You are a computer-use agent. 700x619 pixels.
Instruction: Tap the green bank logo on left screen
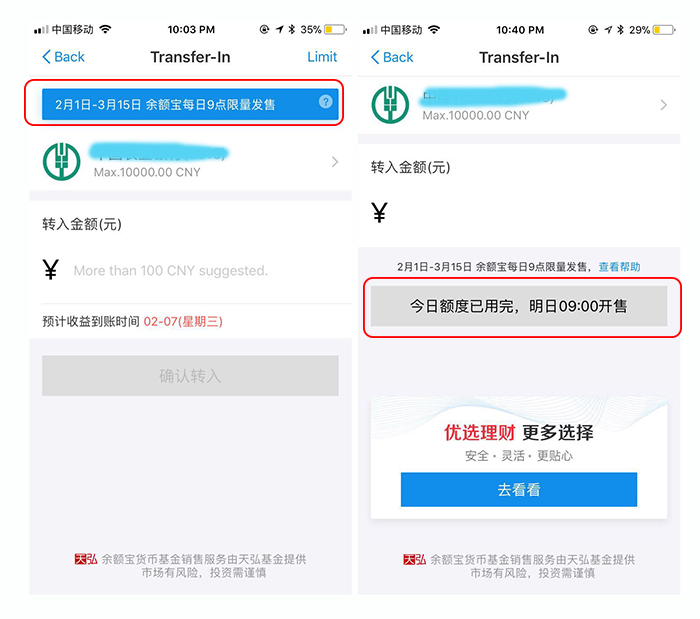tap(62, 161)
